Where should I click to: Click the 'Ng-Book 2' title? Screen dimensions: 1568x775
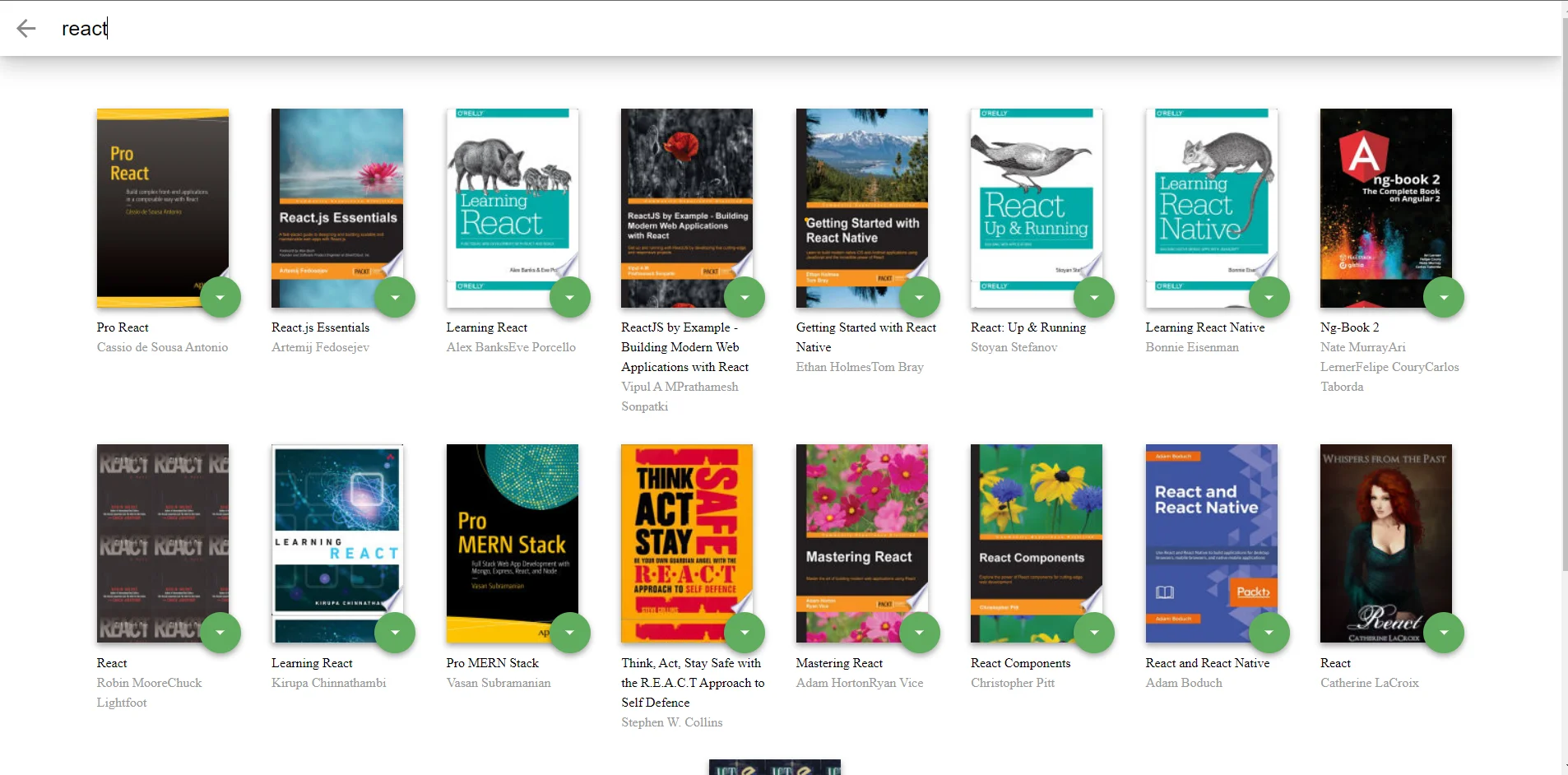(x=1350, y=327)
